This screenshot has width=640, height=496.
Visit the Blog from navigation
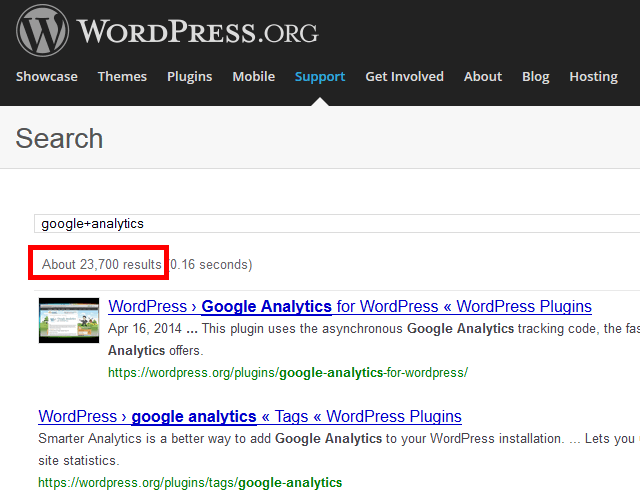click(x=536, y=77)
